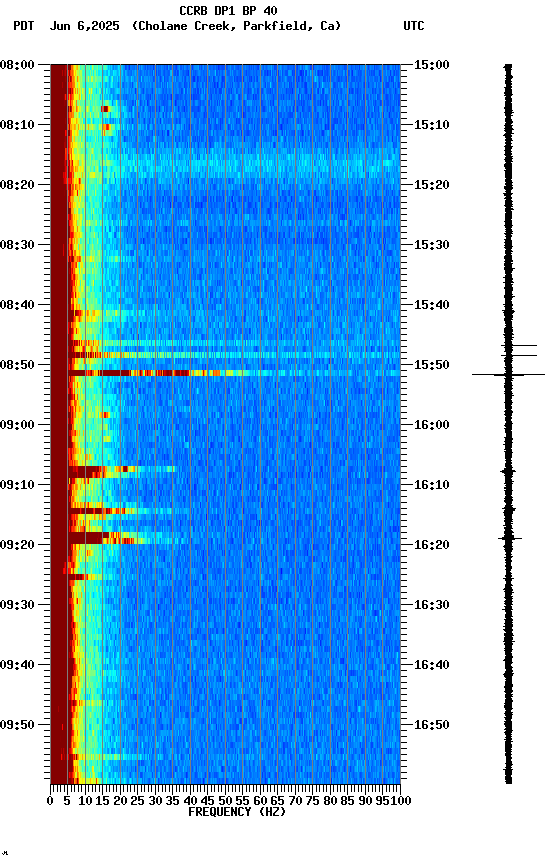Click the "FREQUENCY (HZ)" axis title

tap(237, 812)
